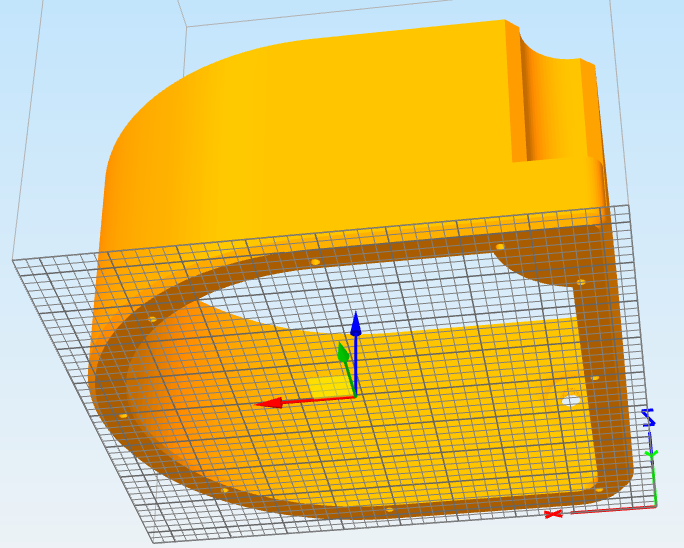Click the red X label on the corner axis
Screen dimensions: 684x548
pos(554,514)
